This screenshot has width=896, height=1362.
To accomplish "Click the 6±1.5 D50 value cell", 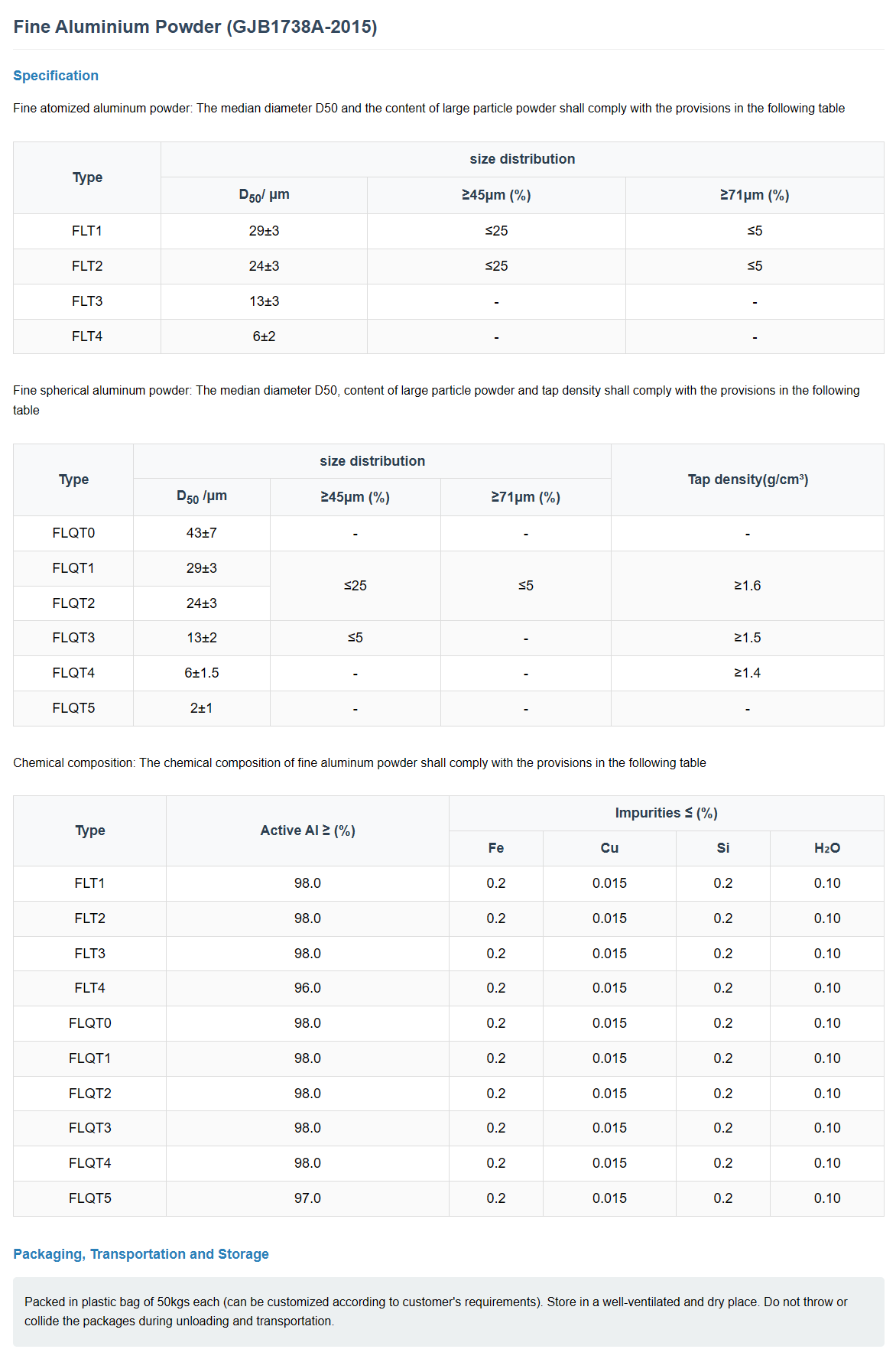I will (202, 673).
